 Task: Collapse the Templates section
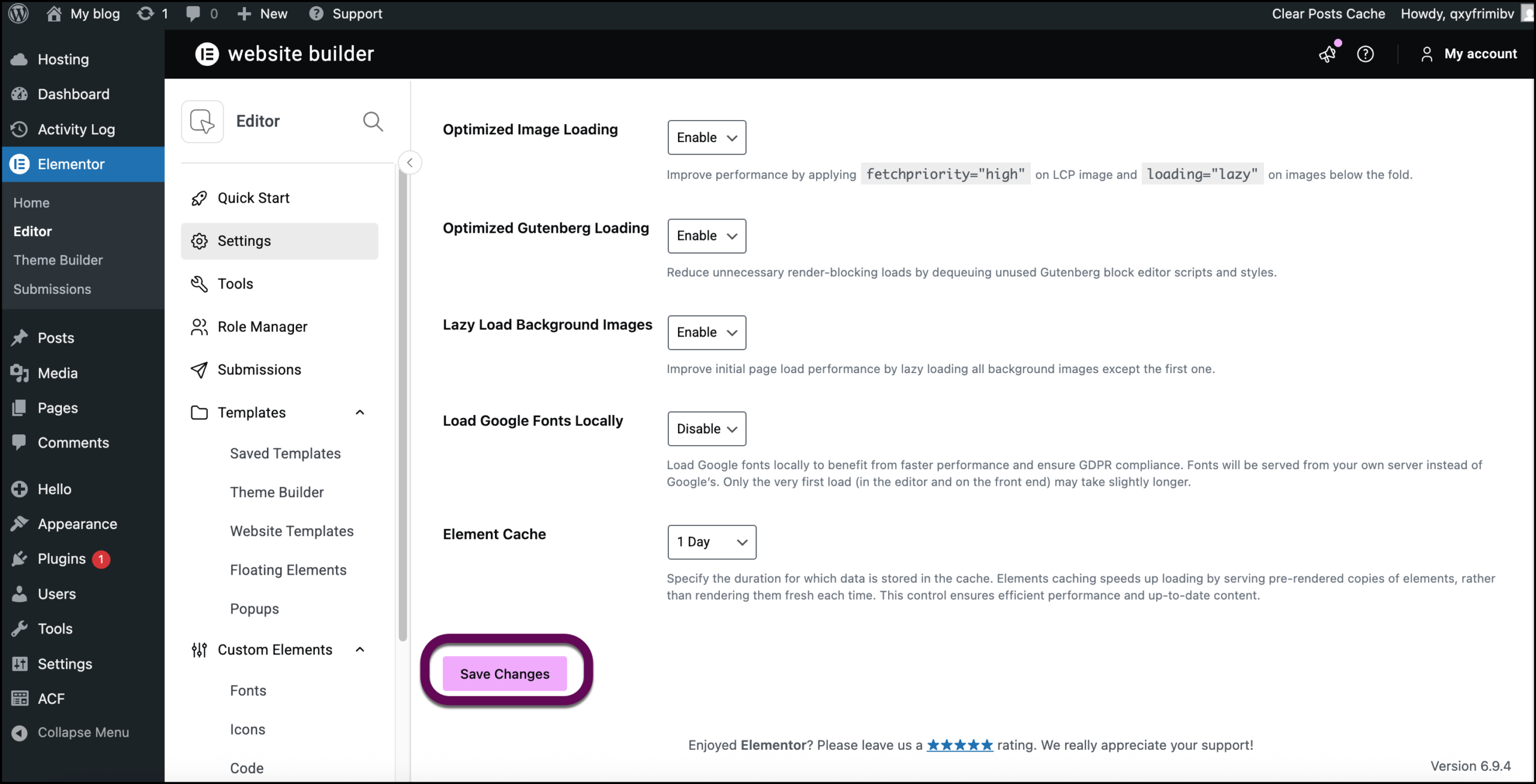[x=359, y=412]
